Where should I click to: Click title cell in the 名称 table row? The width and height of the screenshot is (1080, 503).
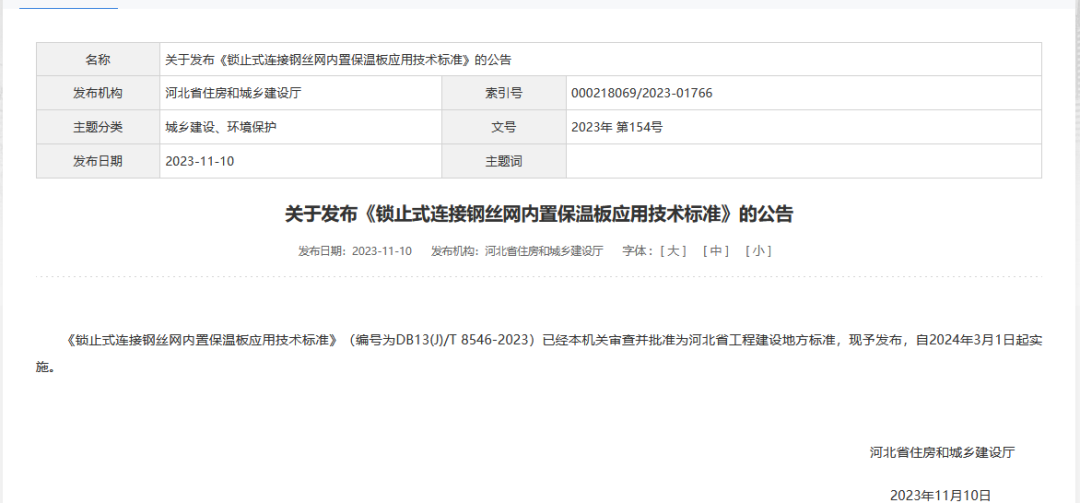pos(601,59)
